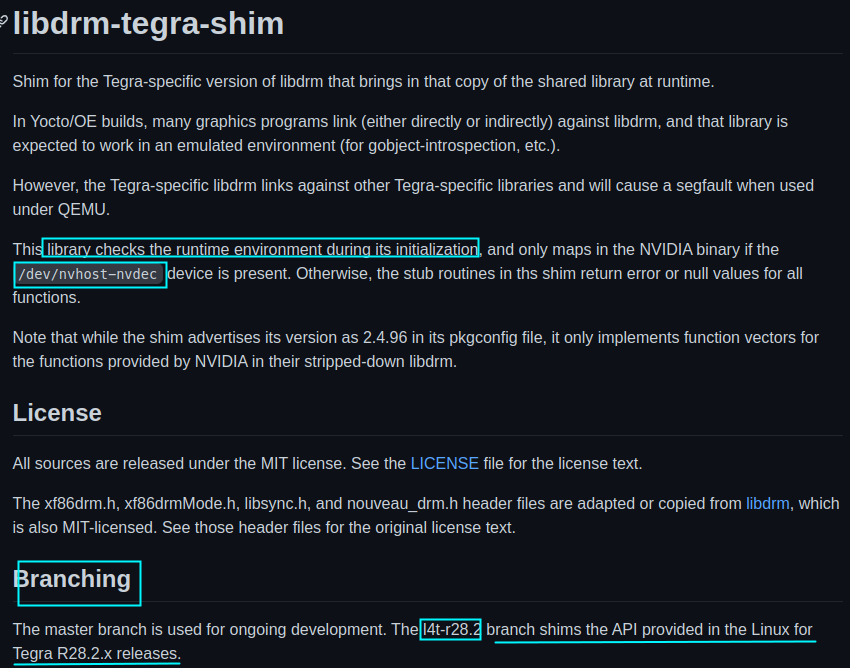Click the /dev/nvhost-nvdec code snippet
This screenshot has height=668, width=850.
88,274
